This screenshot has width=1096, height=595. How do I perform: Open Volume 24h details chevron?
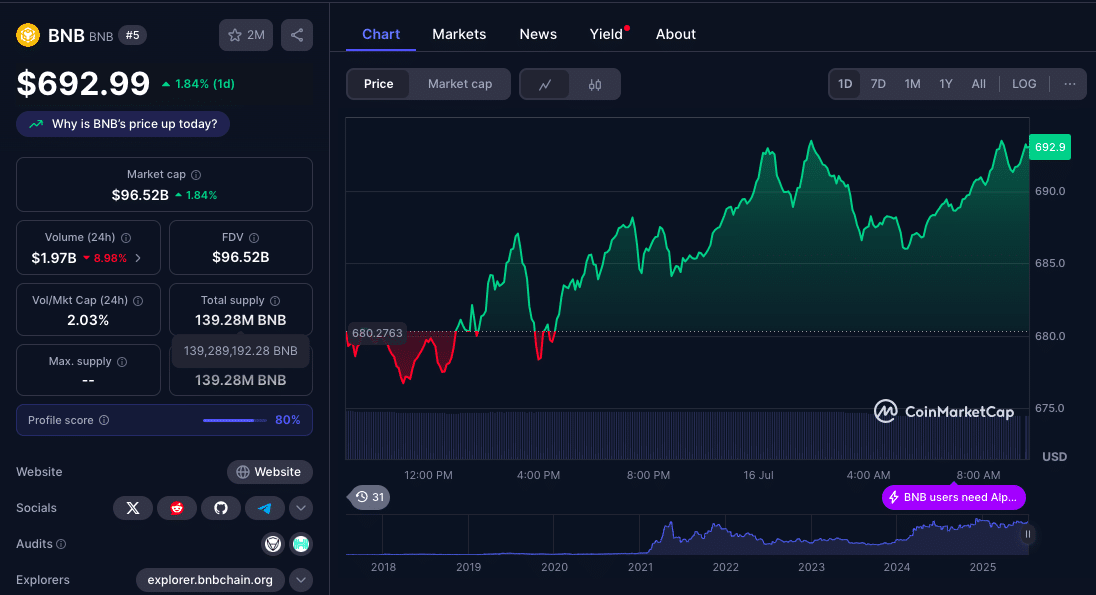click(138, 258)
